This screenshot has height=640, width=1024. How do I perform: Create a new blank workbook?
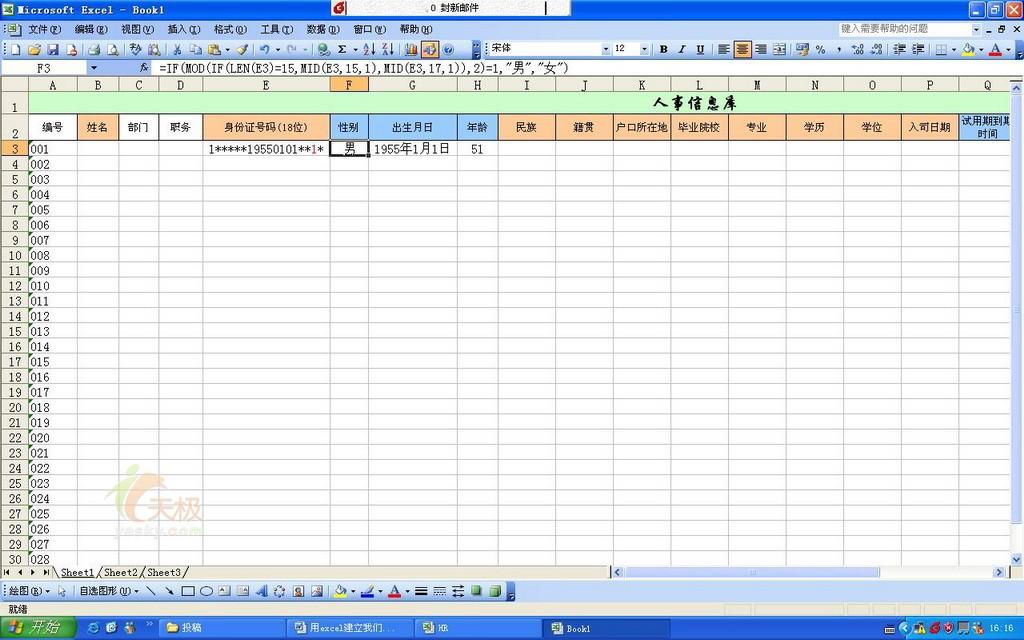16,49
